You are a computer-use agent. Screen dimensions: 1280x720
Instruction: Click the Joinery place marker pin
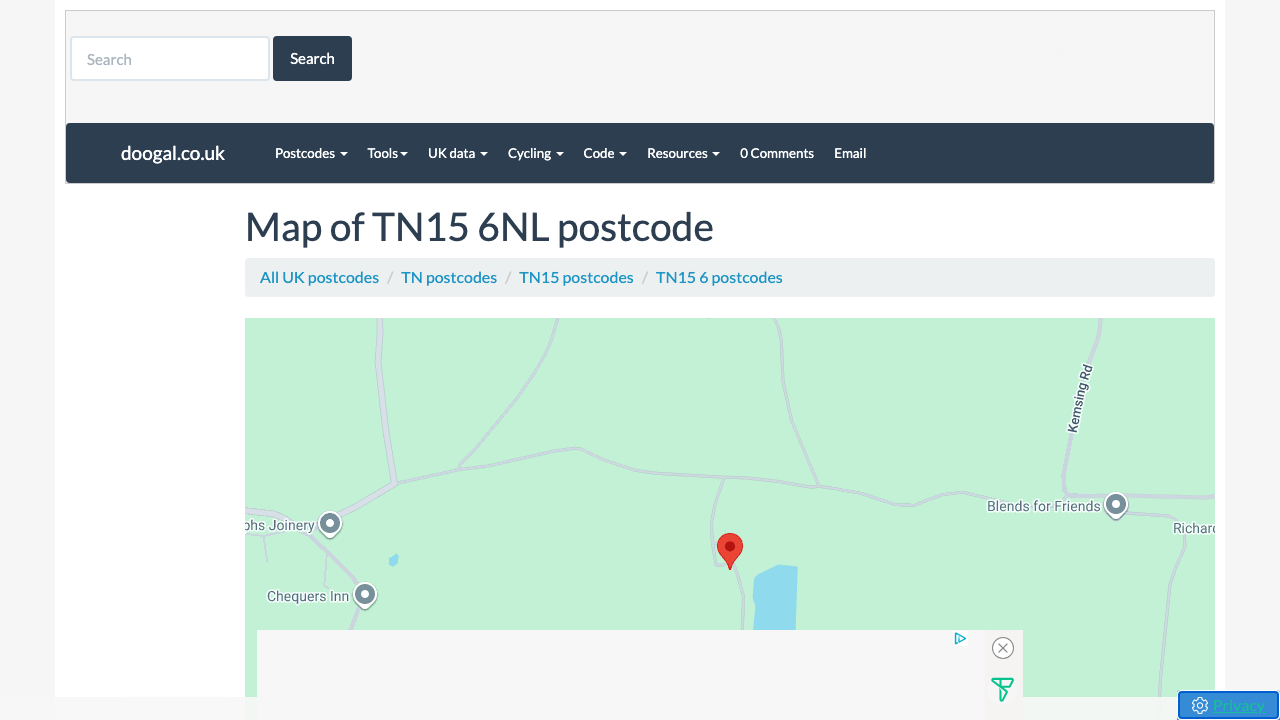click(x=330, y=523)
